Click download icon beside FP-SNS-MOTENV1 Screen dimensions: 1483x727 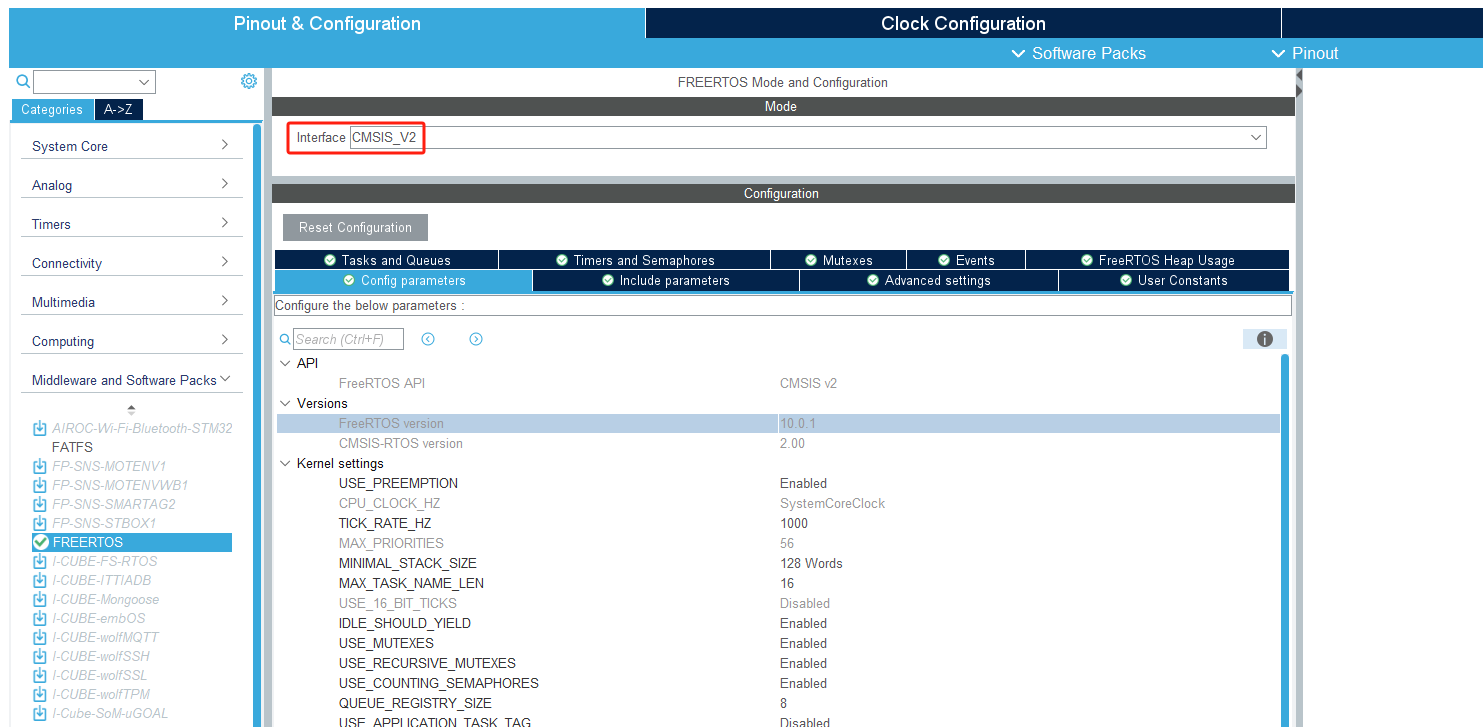click(40, 466)
